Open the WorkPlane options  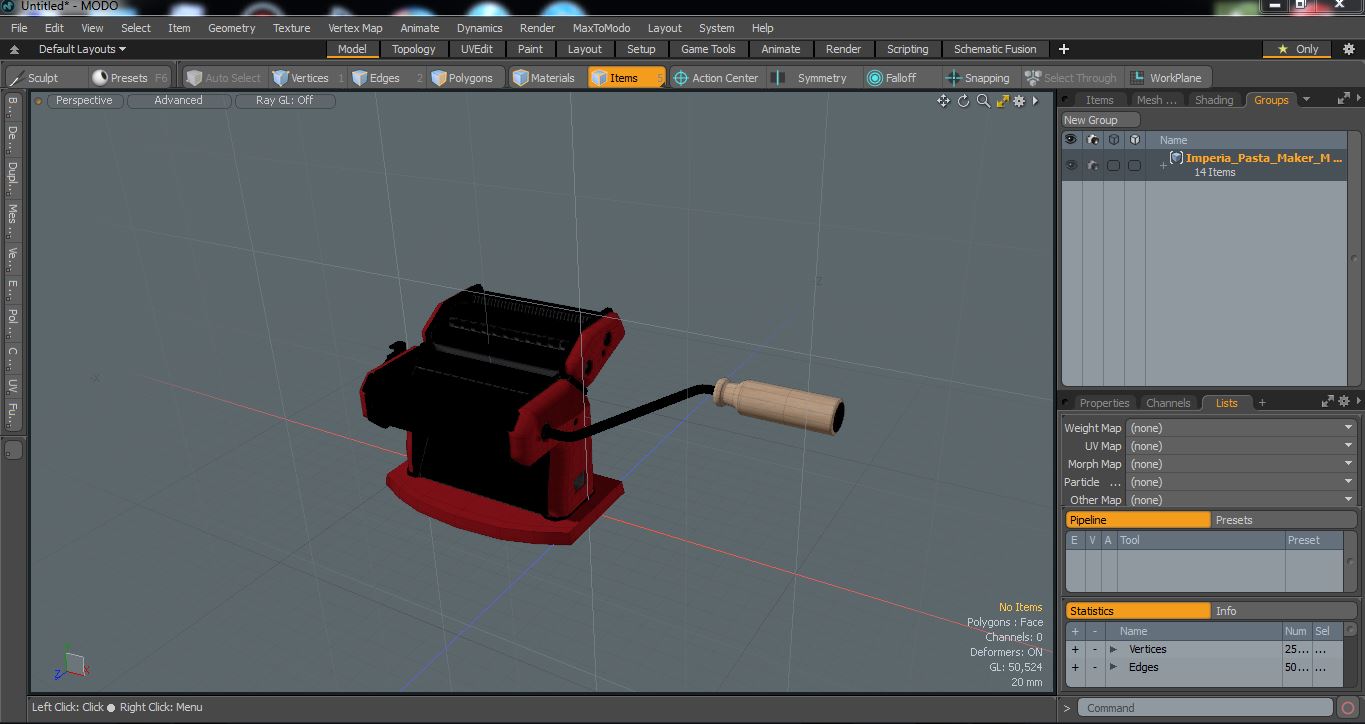point(1169,78)
